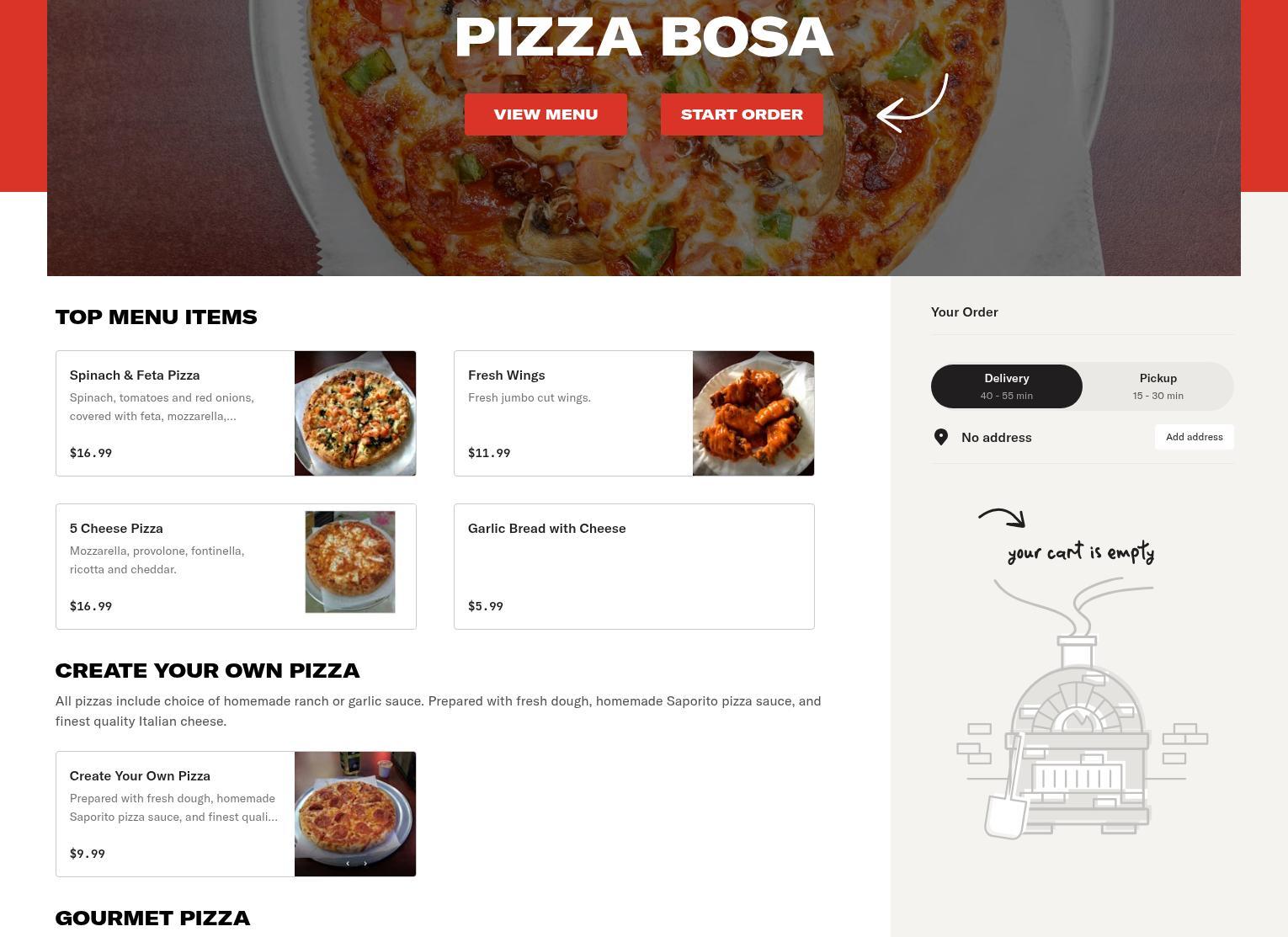
Task: Switch to the Pickup option
Action: click(1158, 386)
